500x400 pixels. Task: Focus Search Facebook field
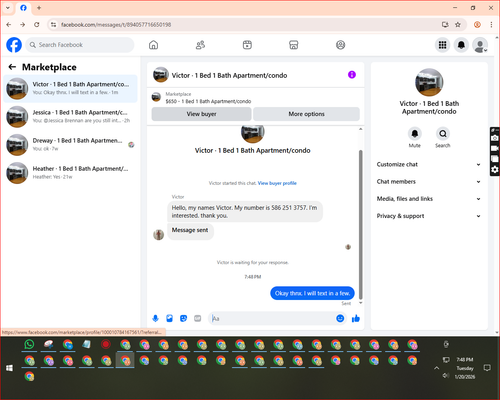(x=80, y=45)
